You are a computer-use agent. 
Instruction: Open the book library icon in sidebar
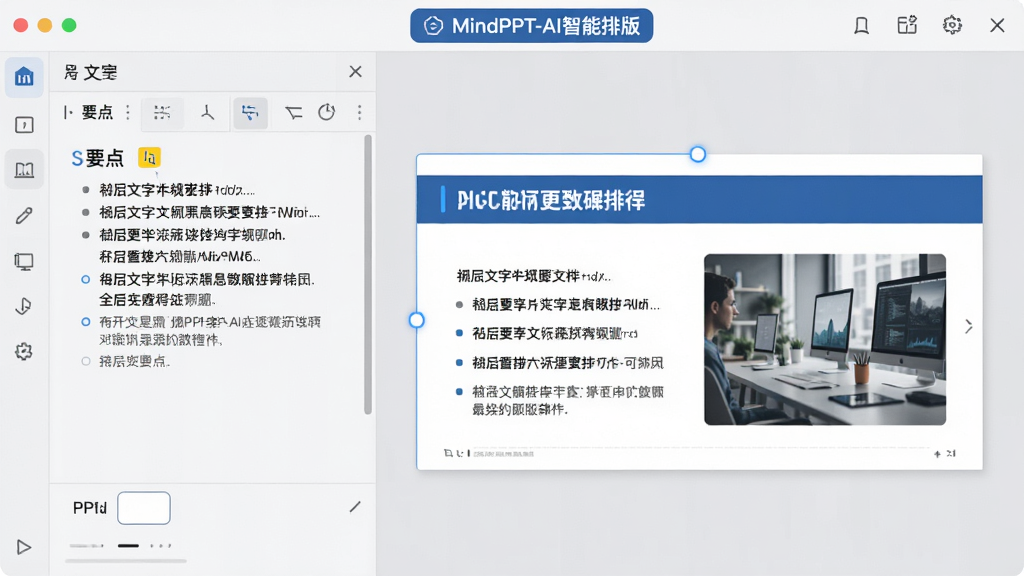pyautogui.click(x=24, y=170)
